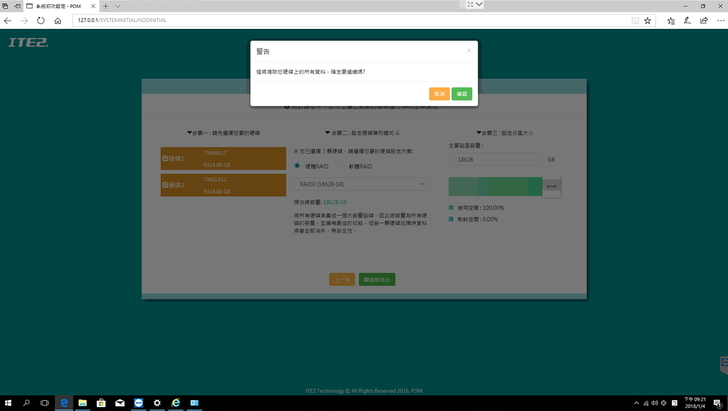The width and height of the screenshot is (728, 411).
Task: Toggle the 硬碟2 disk checkbox
Action: tap(165, 185)
